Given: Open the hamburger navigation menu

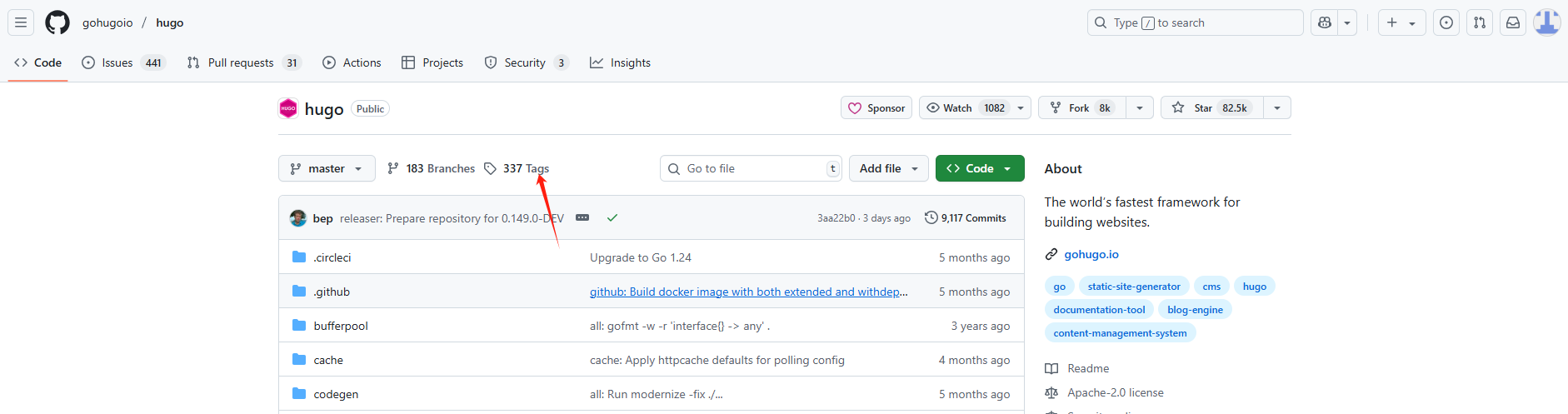Looking at the screenshot, I should pyautogui.click(x=21, y=22).
